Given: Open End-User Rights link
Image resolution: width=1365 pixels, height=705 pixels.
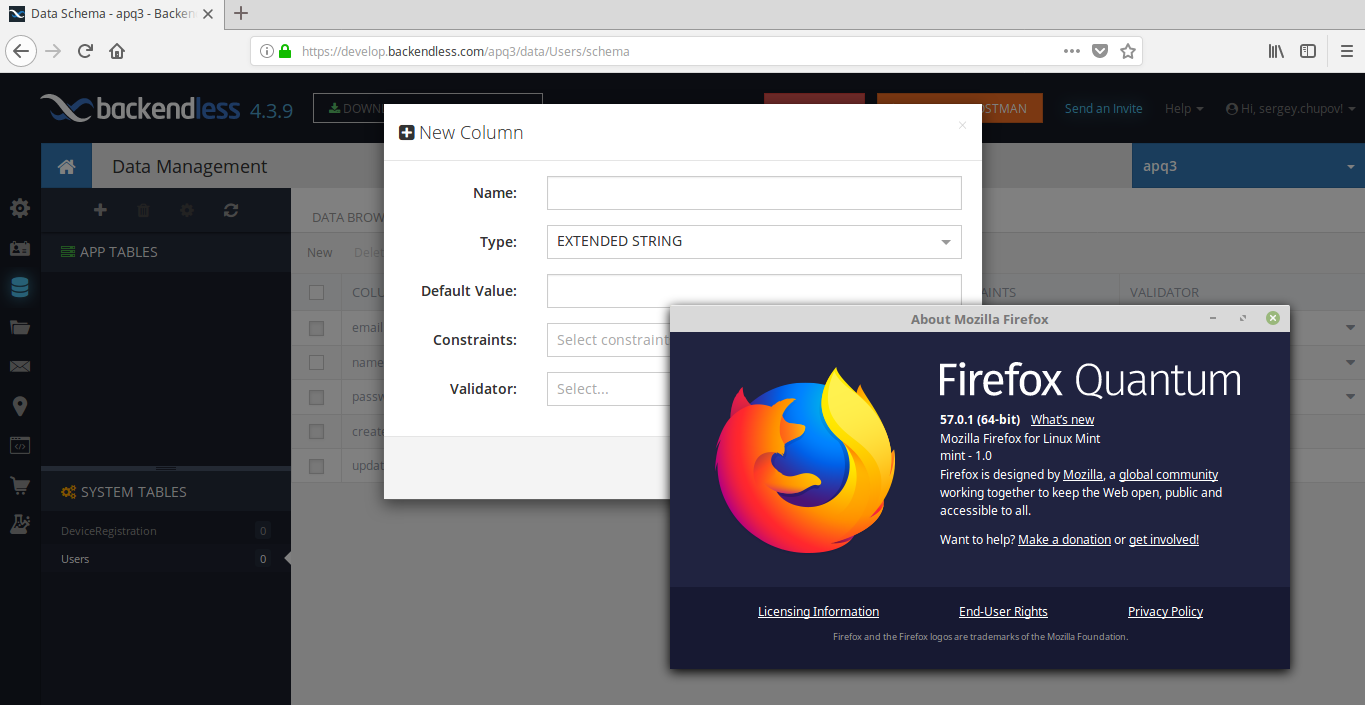Looking at the screenshot, I should (x=1003, y=612).
